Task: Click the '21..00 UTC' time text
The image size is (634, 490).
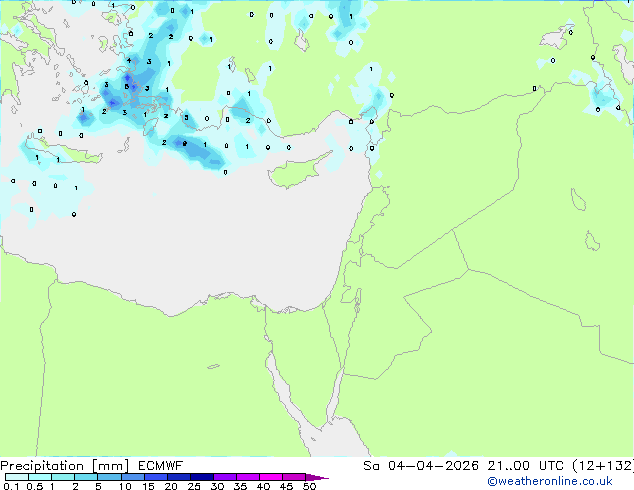Action: [x=526, y=465]
